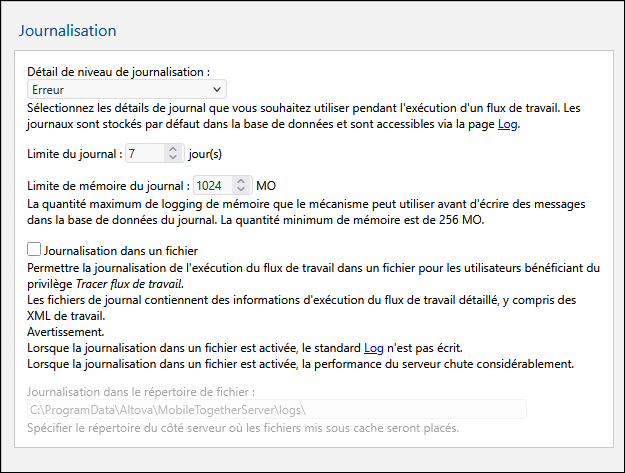Decrease journal limit days with down arrow
Image resolution: width=625 pixels, height=473 pixels.
tap(173, 158)
